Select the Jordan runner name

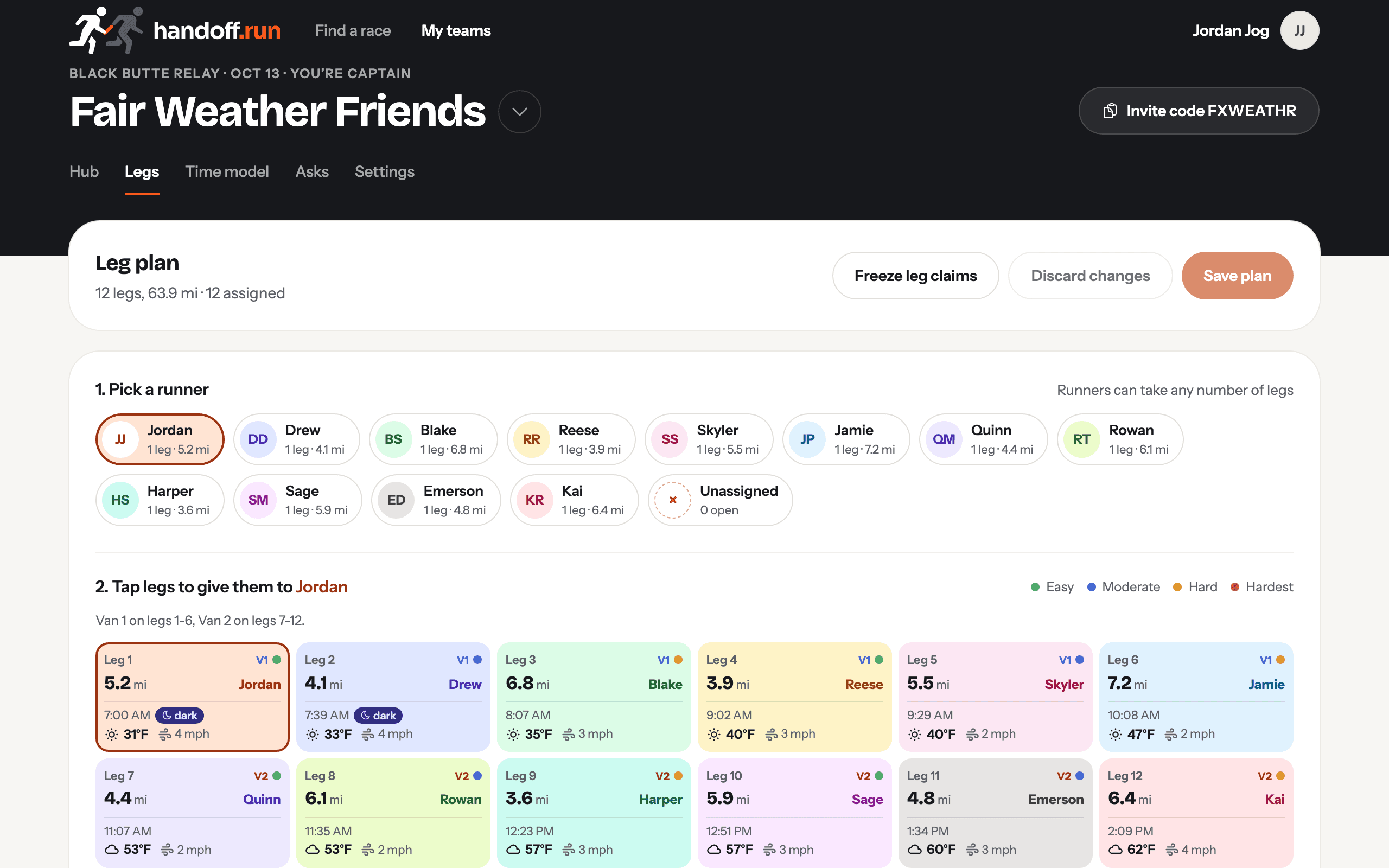pos(160,439)
